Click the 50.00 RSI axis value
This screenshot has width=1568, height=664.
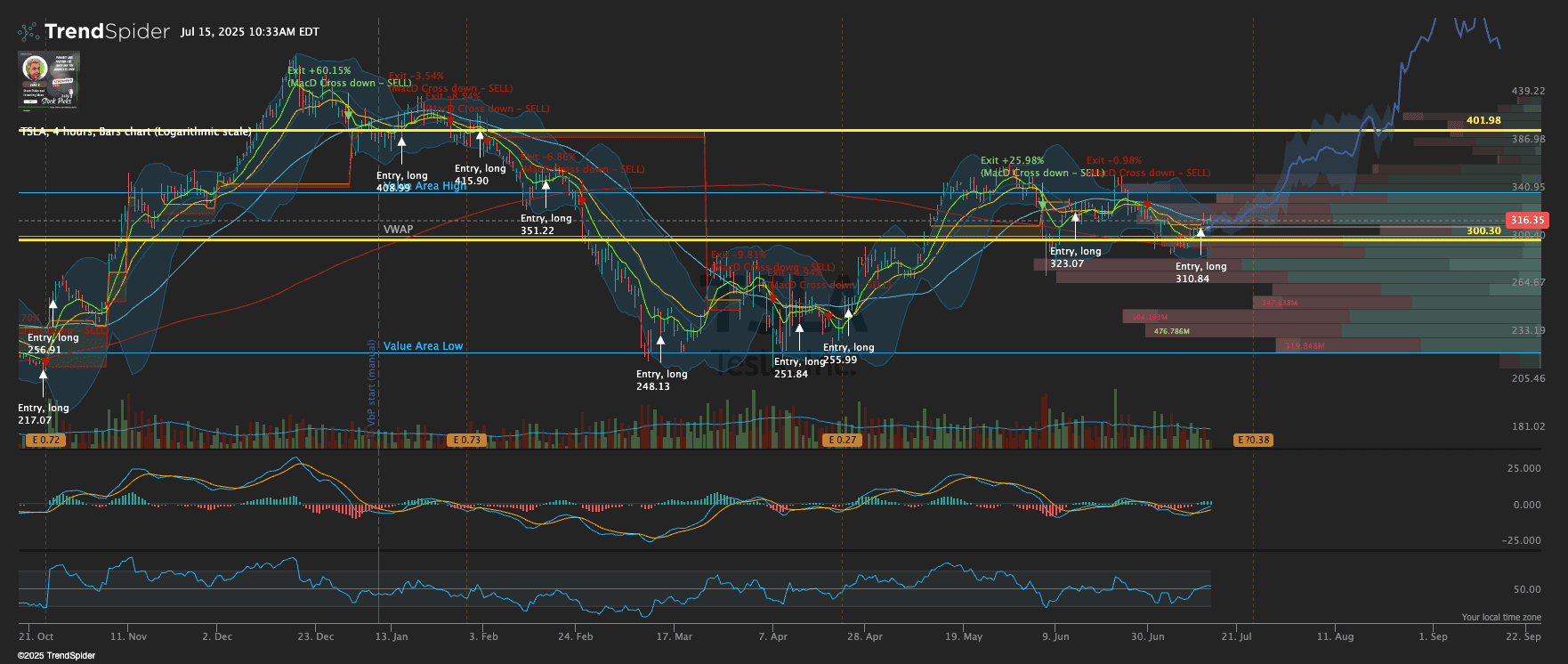click(1527, 589)
